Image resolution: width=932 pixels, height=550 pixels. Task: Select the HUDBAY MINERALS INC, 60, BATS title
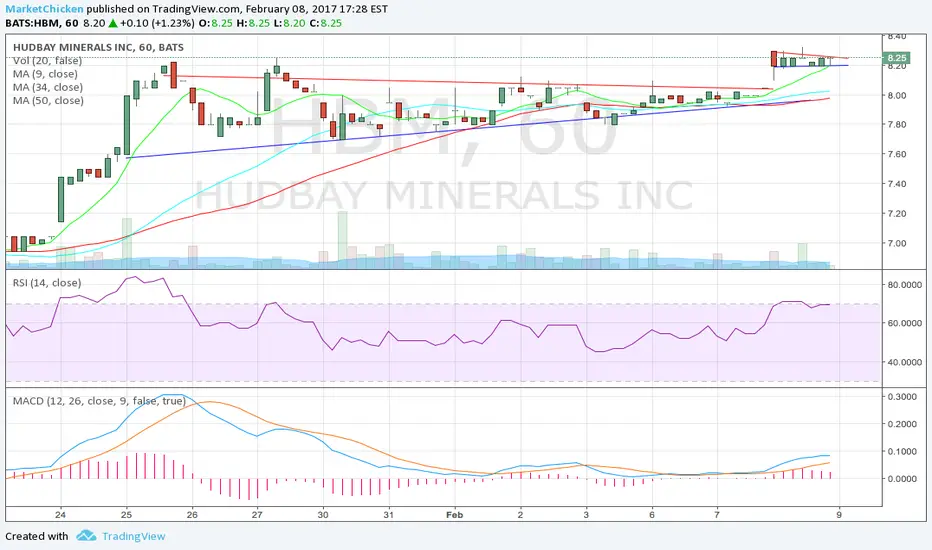coord(98,48)
